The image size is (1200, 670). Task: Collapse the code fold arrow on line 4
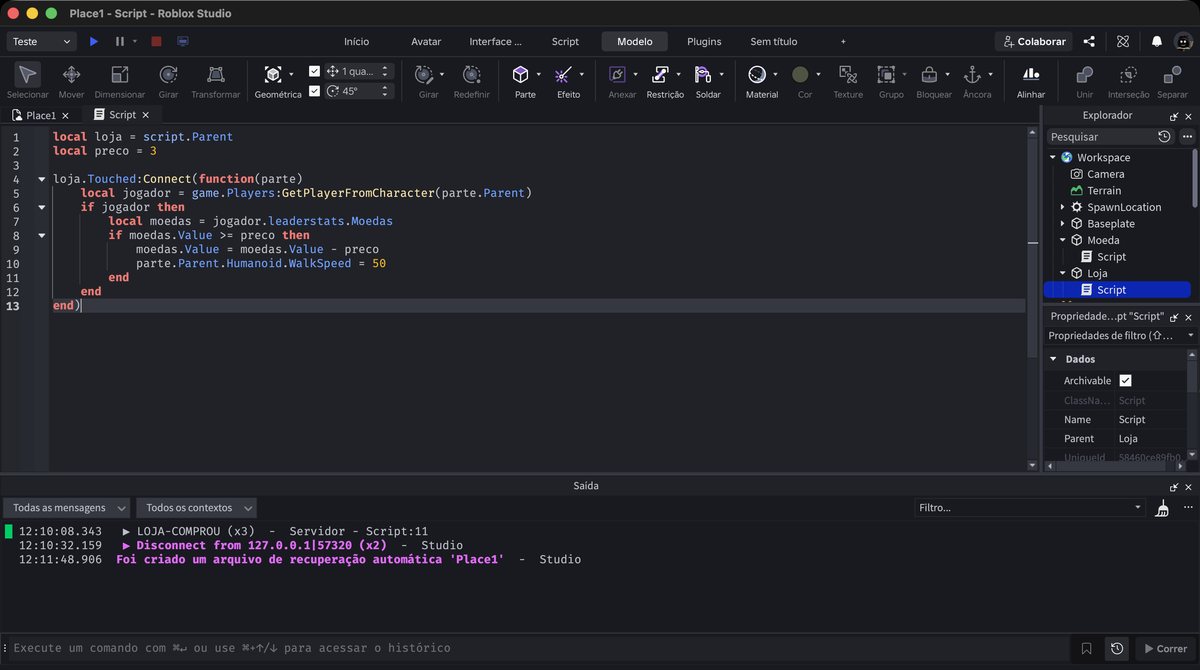tap(42, 179)
